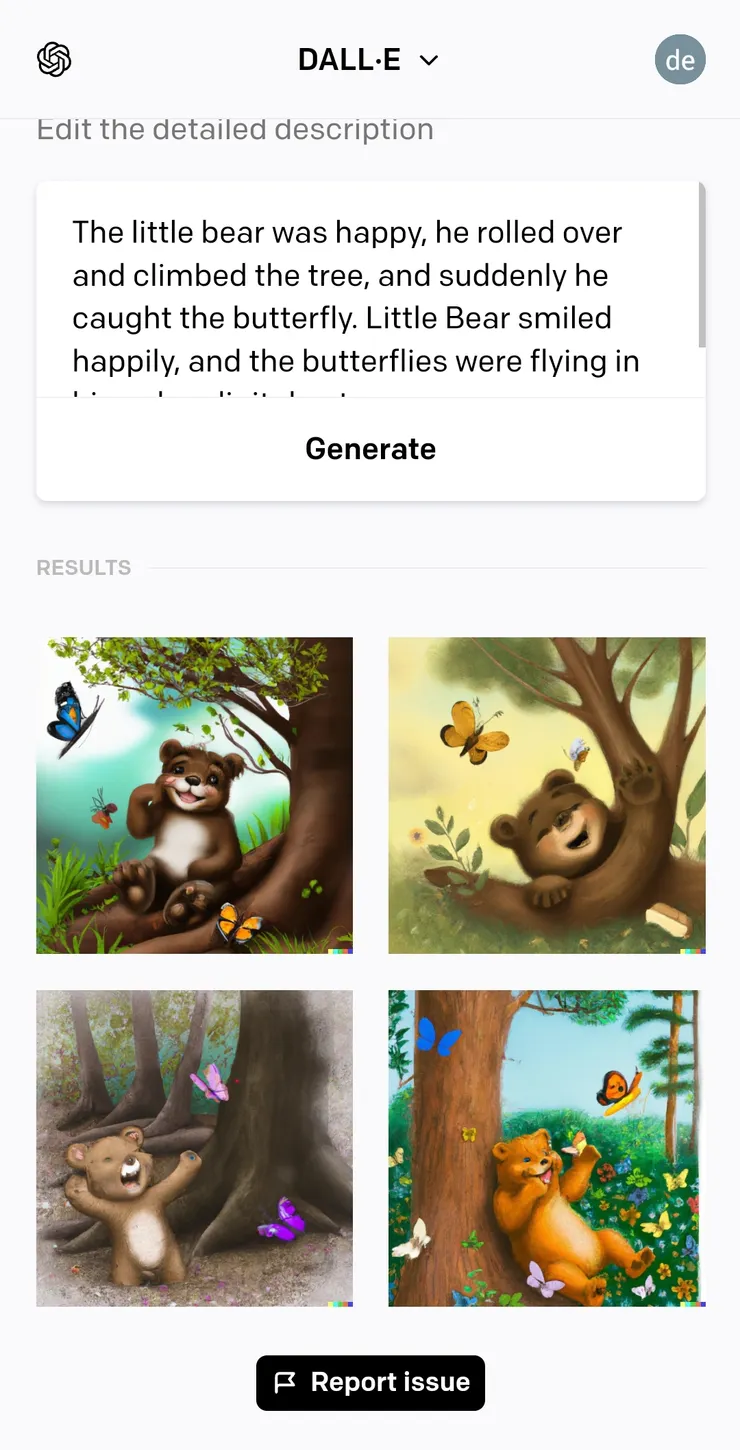The image size is (740, 1450).
Task: Click the Report issue button
Action: [371, 1383]
